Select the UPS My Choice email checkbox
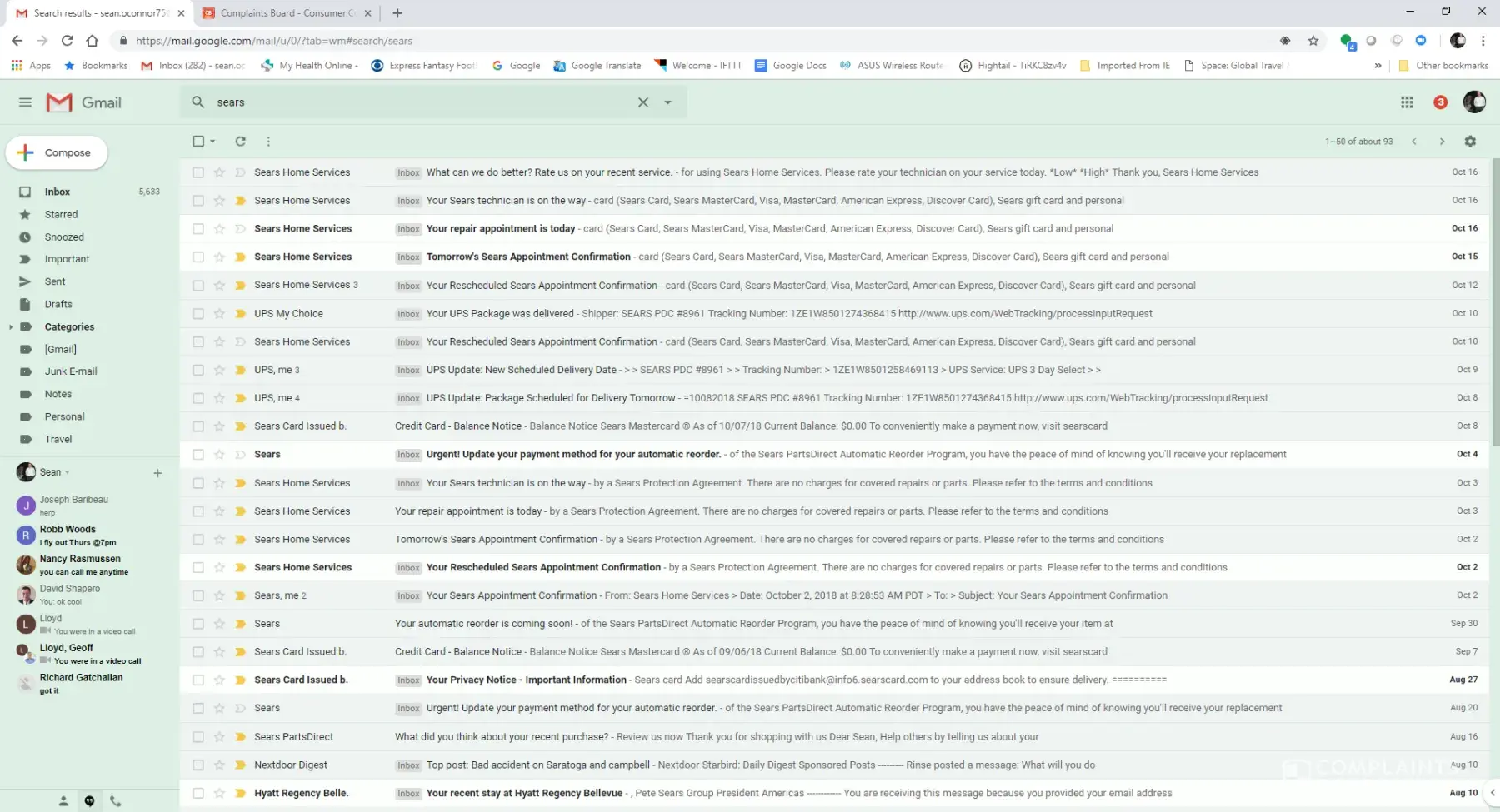Viewport: 1500px width, 812px height. pos(198,313)
